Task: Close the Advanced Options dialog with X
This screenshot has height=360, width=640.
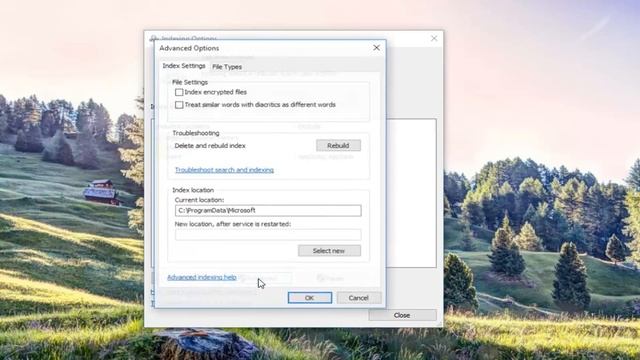Action: [x=376, y=48]
